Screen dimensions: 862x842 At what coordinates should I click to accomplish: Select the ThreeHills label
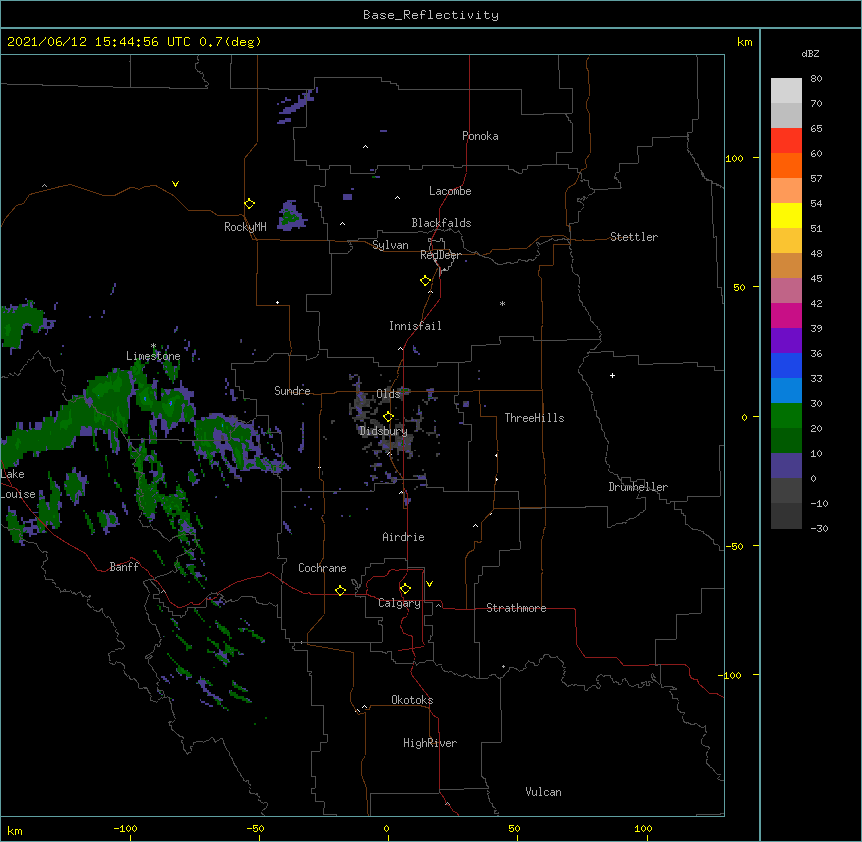[x=534, y=418]
